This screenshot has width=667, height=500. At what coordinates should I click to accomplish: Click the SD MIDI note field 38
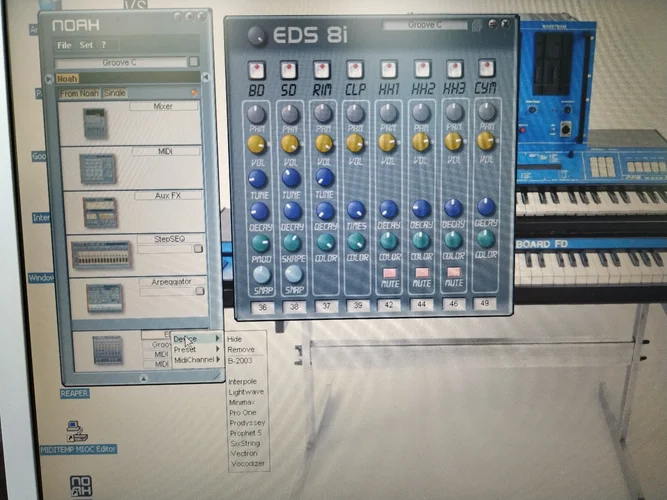pos(294,307)
